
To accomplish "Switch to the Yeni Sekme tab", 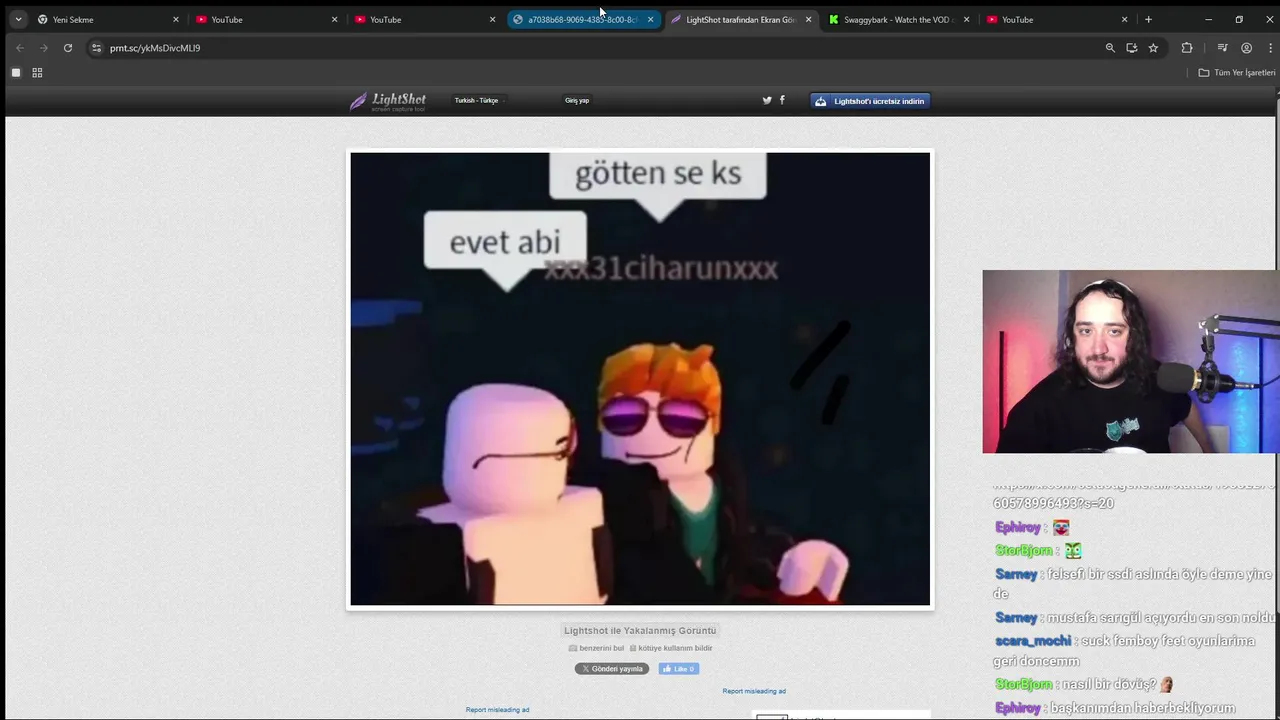I will pyautogui.click(x=106, y=19).
